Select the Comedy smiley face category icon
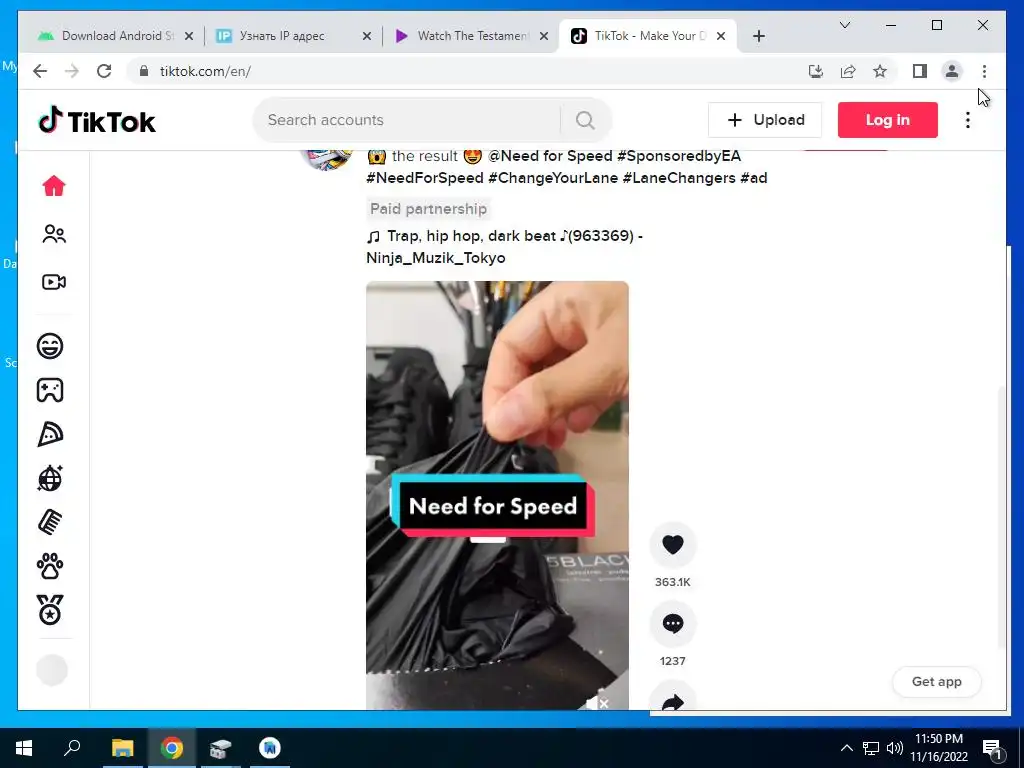Screen dimensions: 1024x768 tap(50, 345)
